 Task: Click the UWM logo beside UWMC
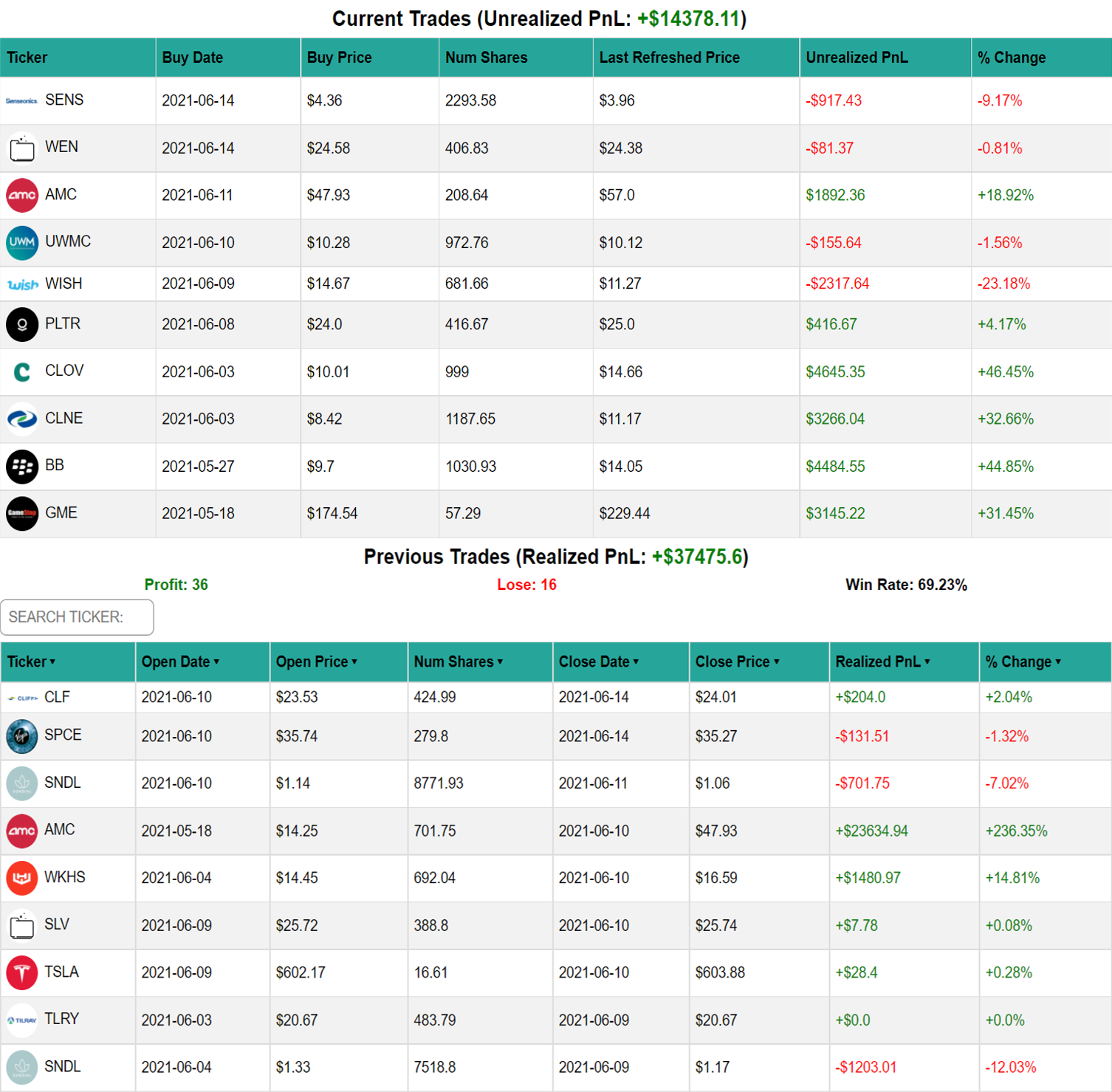click(x=22, y=242)
